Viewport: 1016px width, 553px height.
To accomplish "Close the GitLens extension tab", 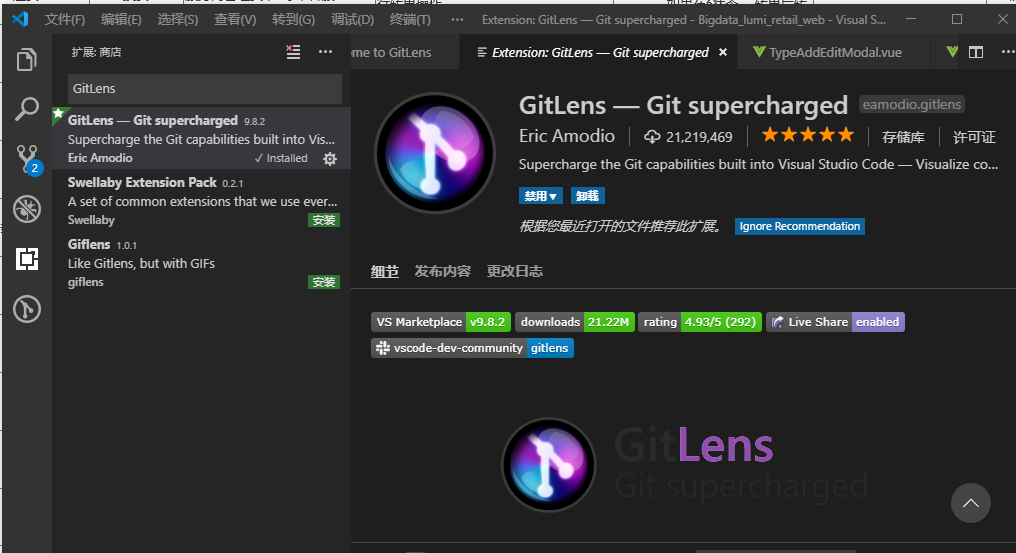I will pyautogui.click(x=723, y=53).
